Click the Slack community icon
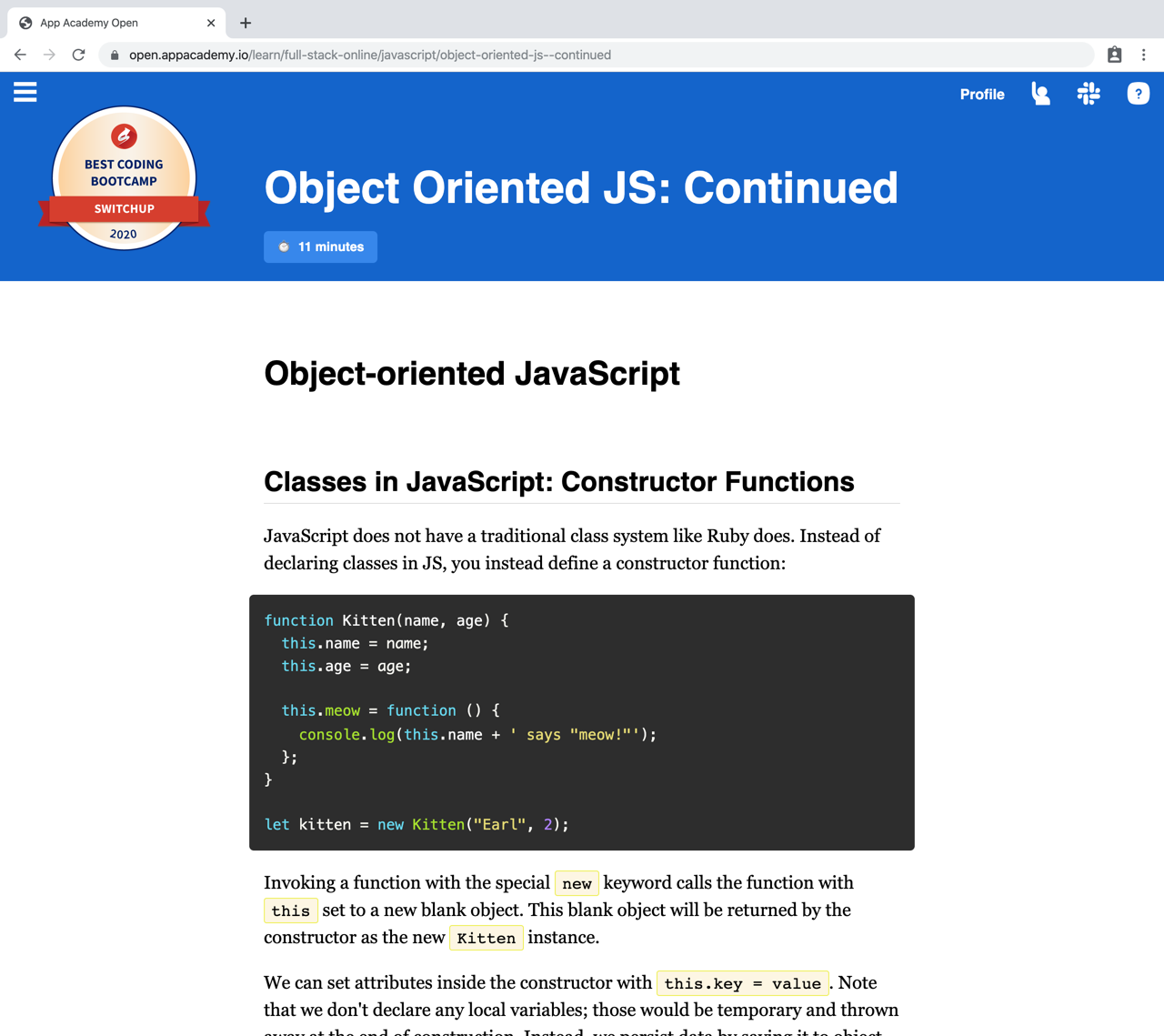Screen dimensions: 1164x1036 point(1089,94)
